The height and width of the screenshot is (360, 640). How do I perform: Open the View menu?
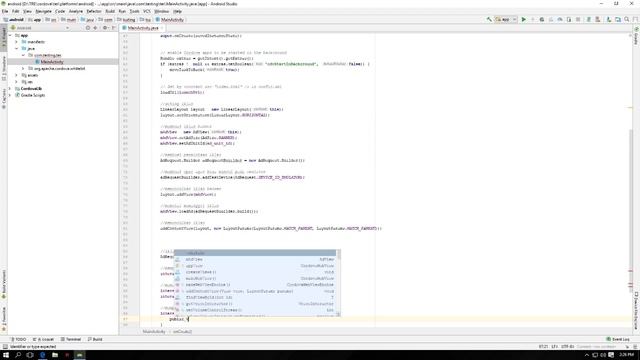[x=27, y=11]
